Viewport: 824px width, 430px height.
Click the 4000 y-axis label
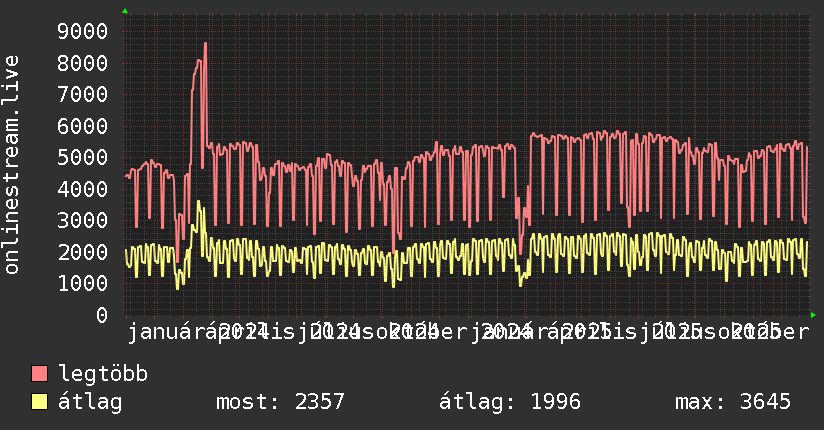83,189
